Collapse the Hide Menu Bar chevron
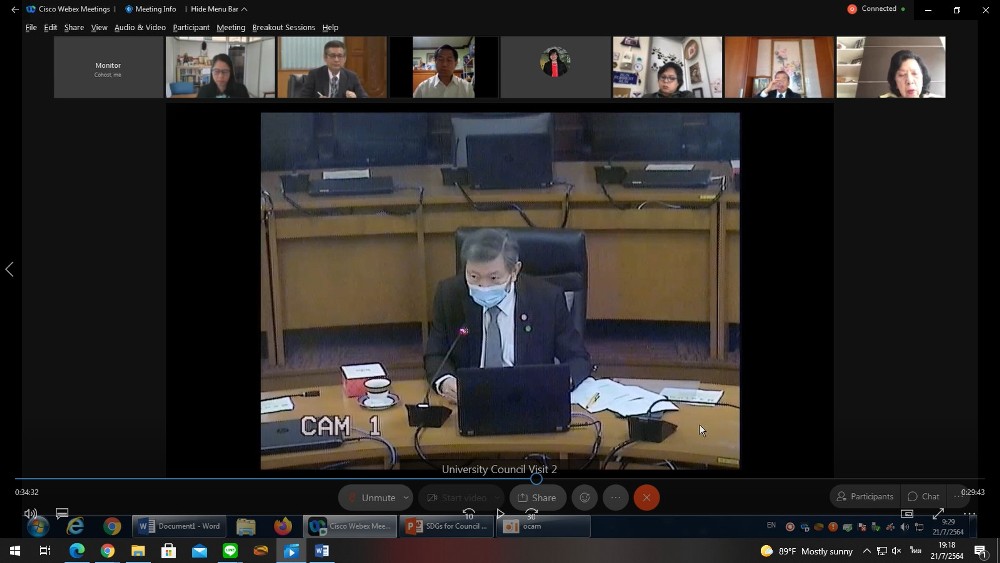 244,9
